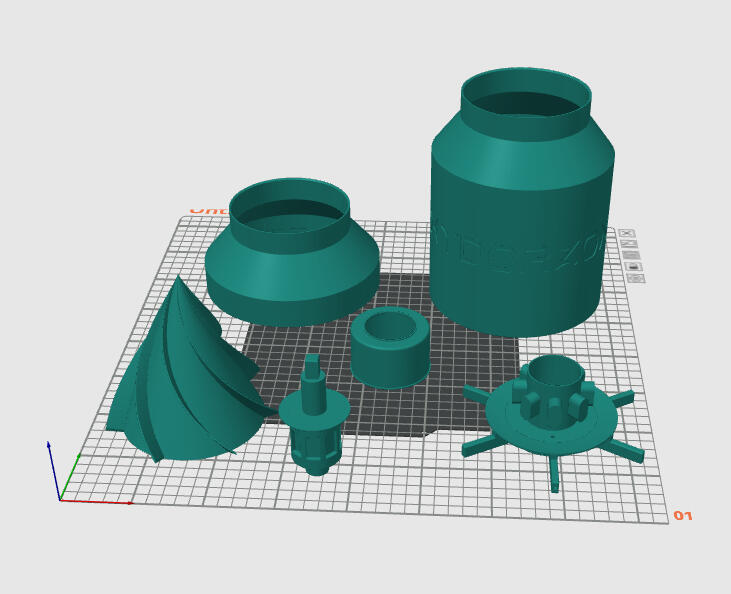Select the spindle shaft part with flange
This screenshot has height=594, width=731.
tap(314, 420)
